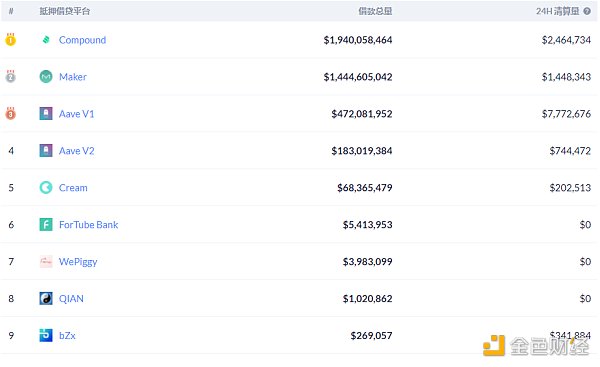Click the Aave V1 logo icon

(46, 114)
